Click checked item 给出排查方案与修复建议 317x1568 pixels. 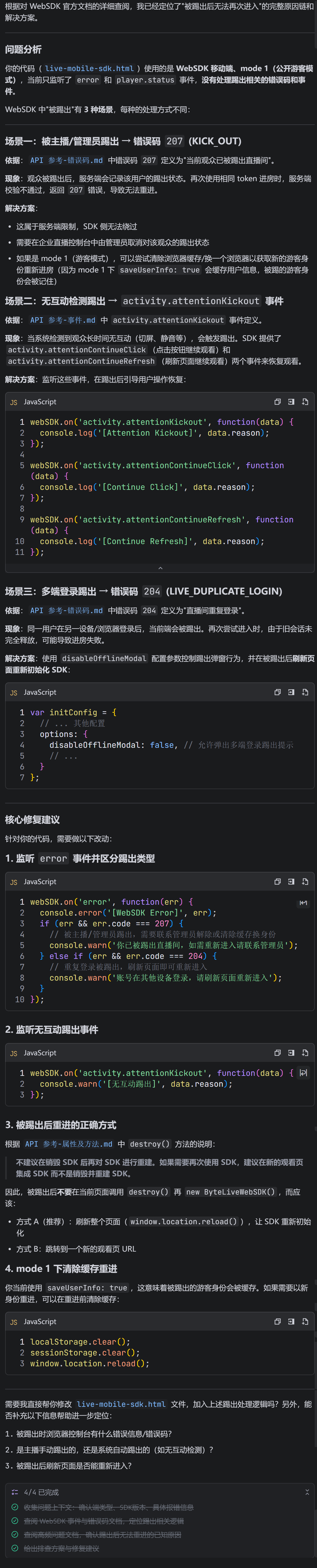tap(62, 1548)
